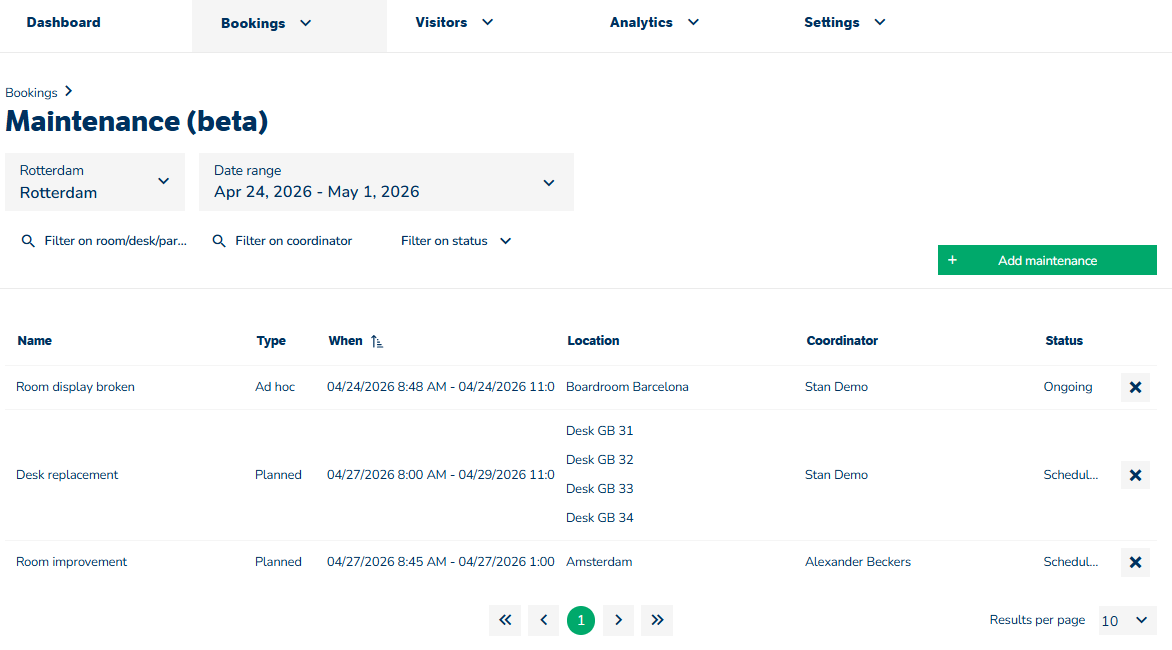This screenshot has height=650, width=1172.
Task: Remove the Desk replacement maintenance row
Action: [1135, 475]
